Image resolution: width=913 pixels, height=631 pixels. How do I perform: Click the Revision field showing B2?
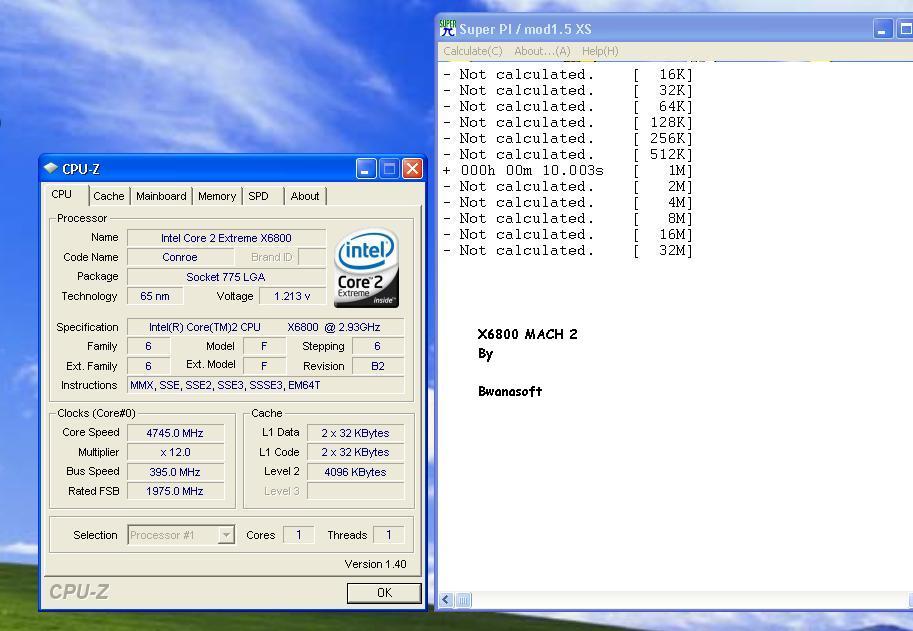(377, 366)
